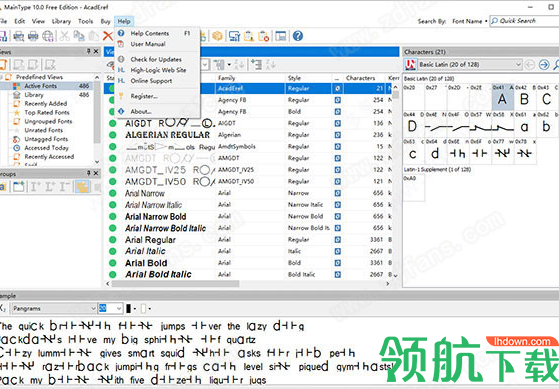Select Recently Added view
Image resolution: width=559 pixels, height=389 pixels.
[46, 104]
